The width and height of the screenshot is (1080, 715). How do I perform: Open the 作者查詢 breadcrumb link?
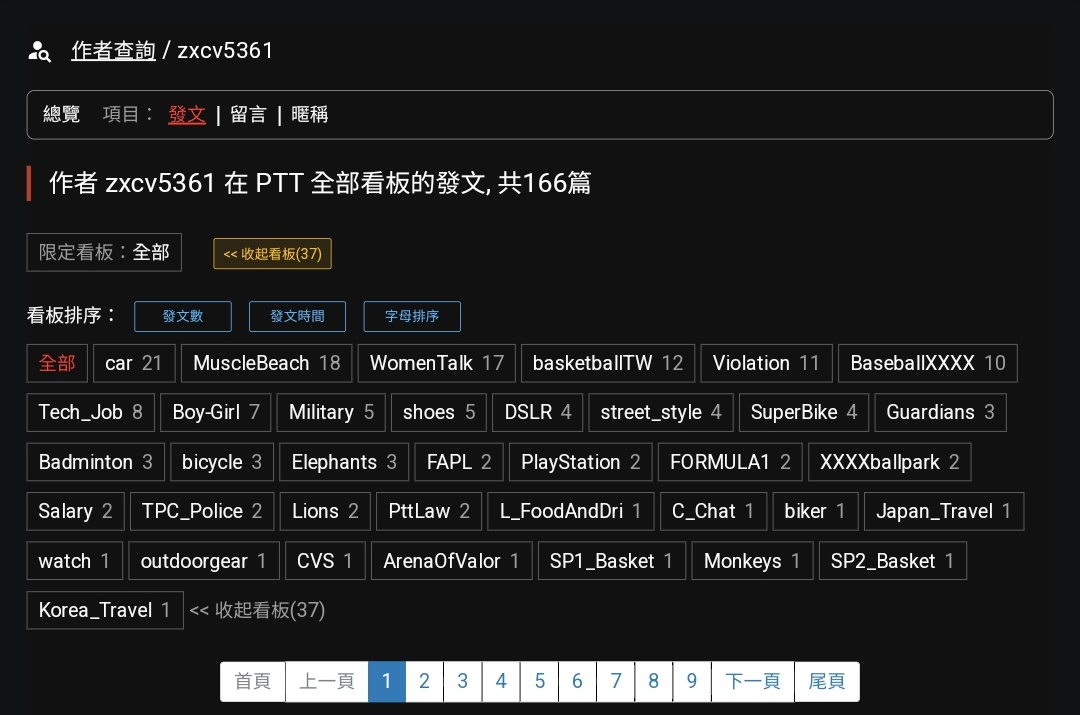[x=113, y=51]
